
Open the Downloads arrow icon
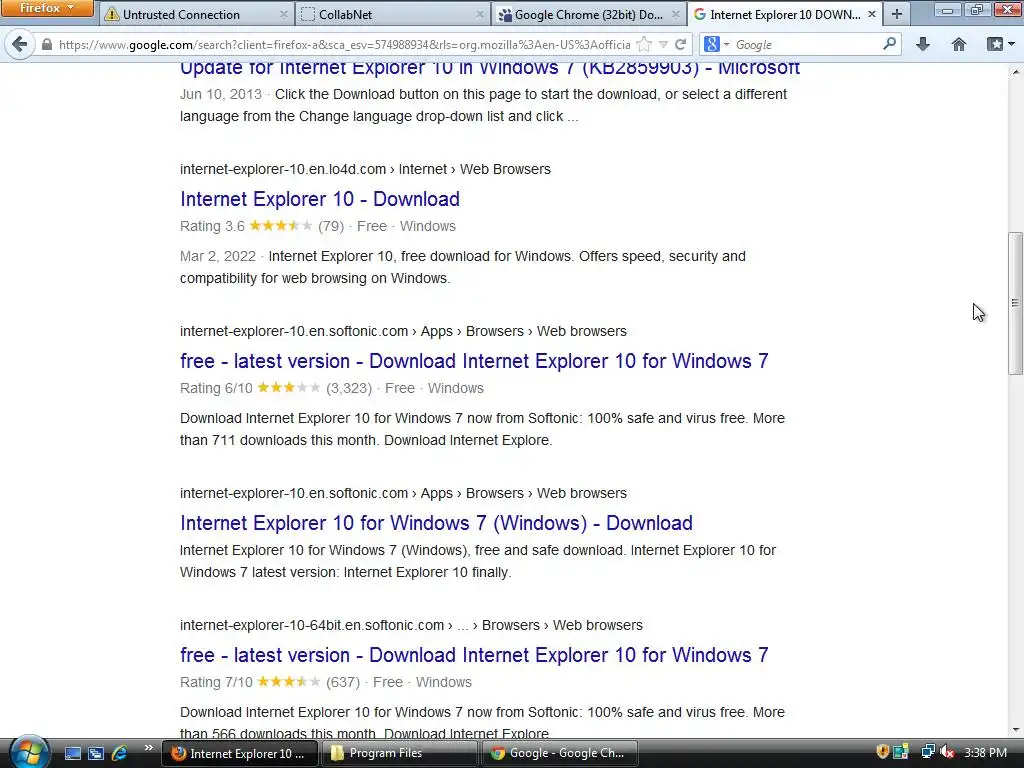tap(923, 44)
